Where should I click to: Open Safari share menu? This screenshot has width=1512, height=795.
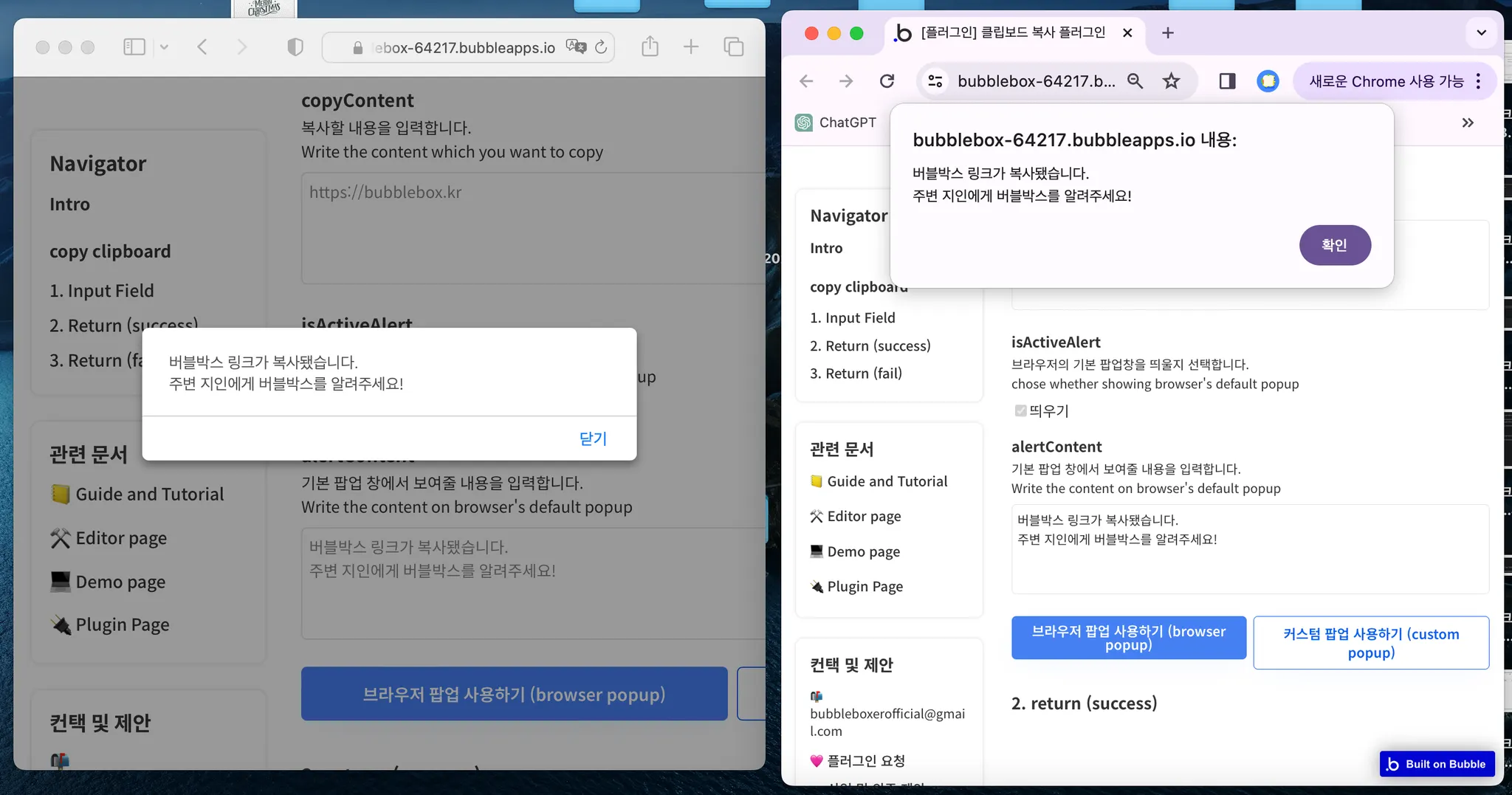(650, 47)
